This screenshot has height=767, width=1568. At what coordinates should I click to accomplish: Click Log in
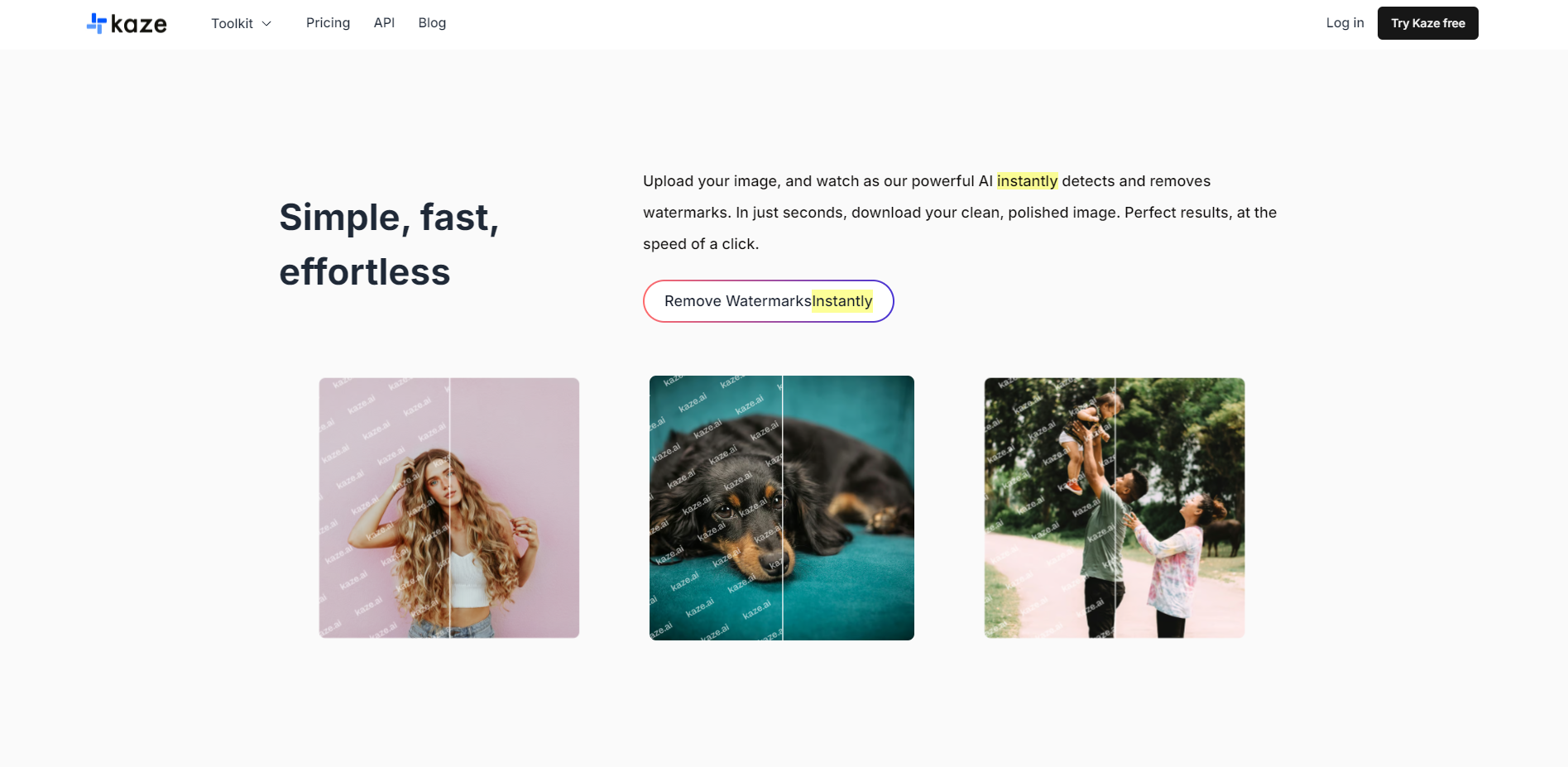1345,23
